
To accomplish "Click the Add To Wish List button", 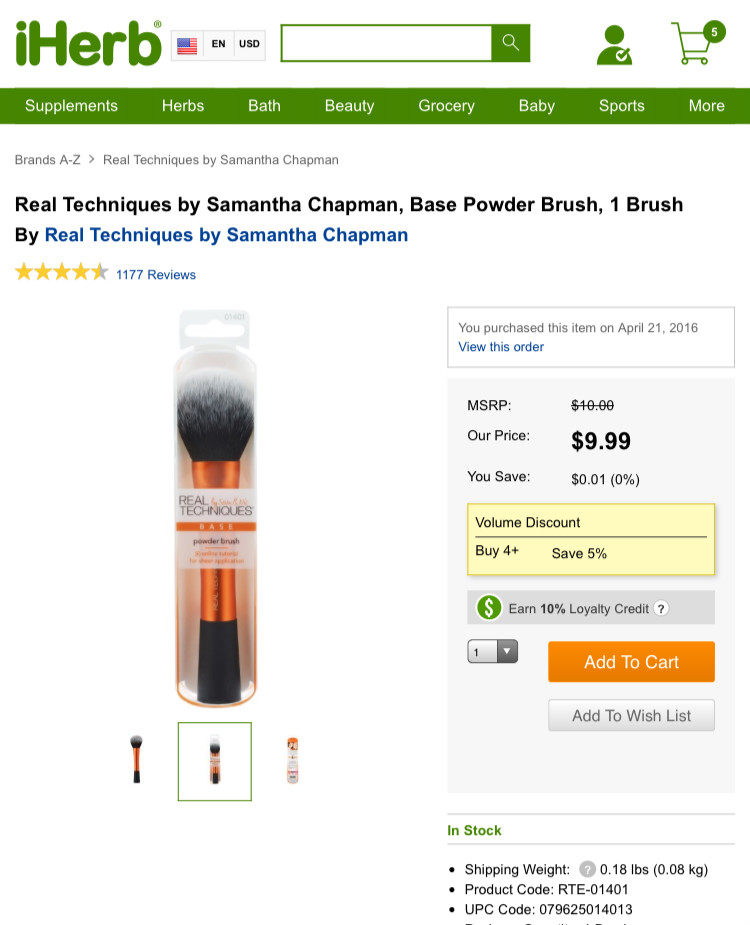I will point(631,716).
